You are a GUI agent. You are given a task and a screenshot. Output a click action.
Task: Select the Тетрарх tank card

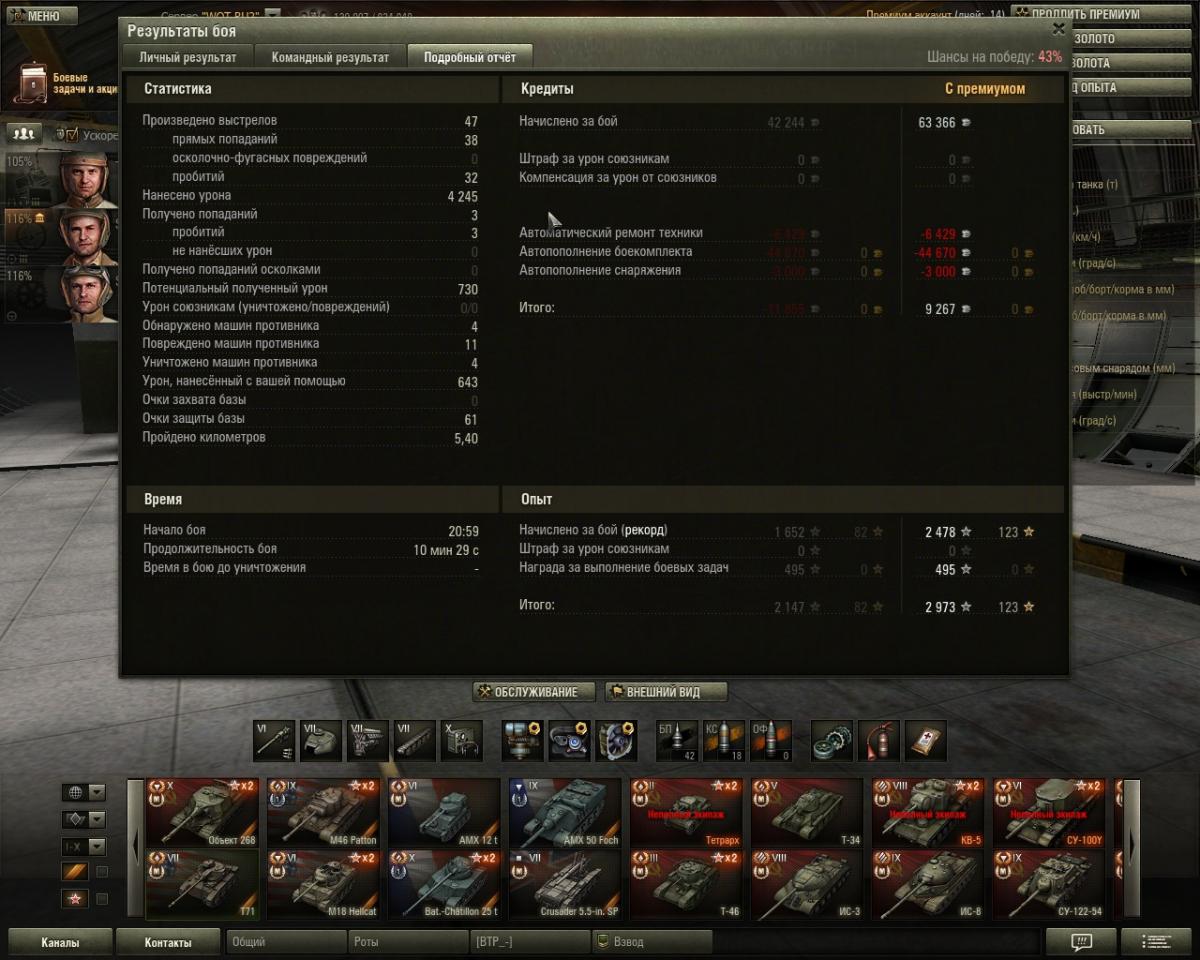[x=687, y=813]
